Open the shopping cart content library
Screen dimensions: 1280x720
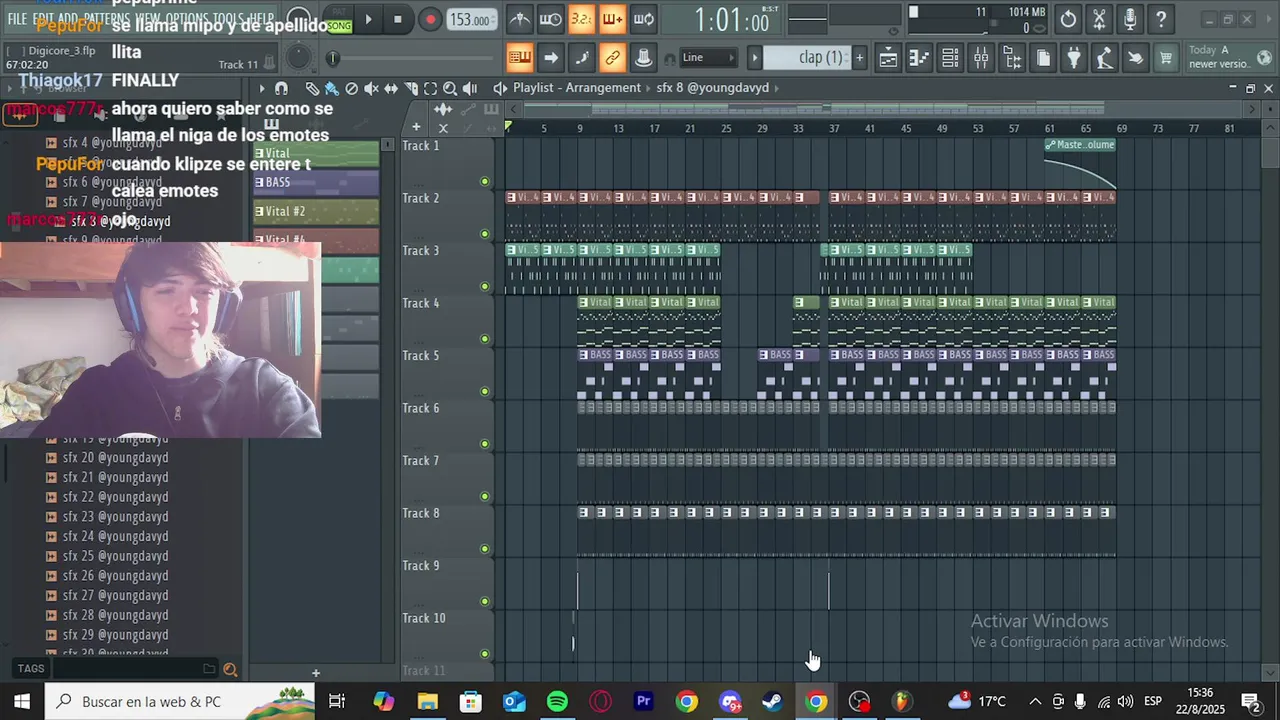pos(1166,58)
